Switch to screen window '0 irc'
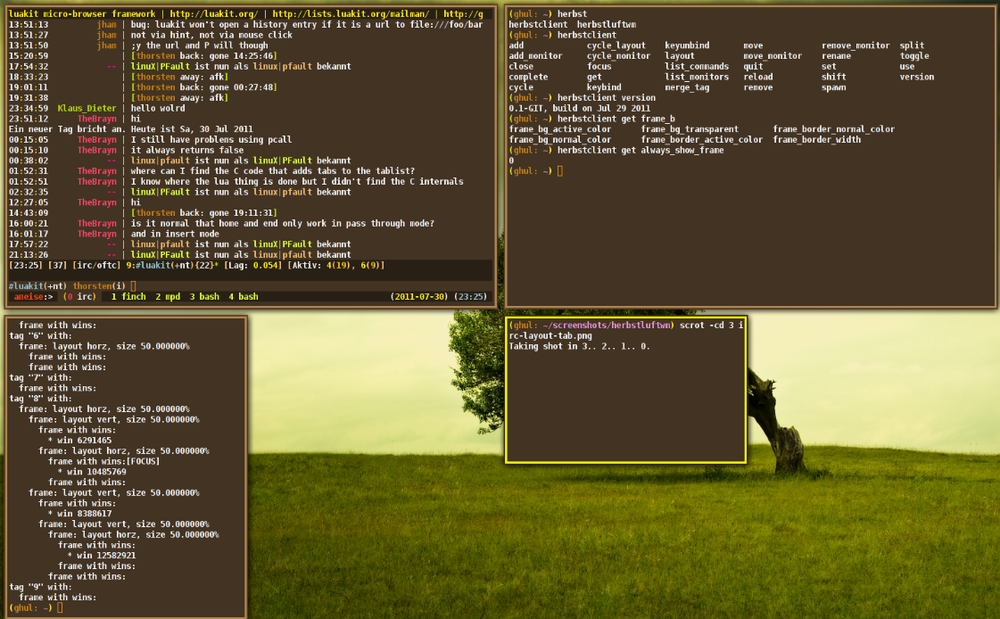 coord(82,296)
